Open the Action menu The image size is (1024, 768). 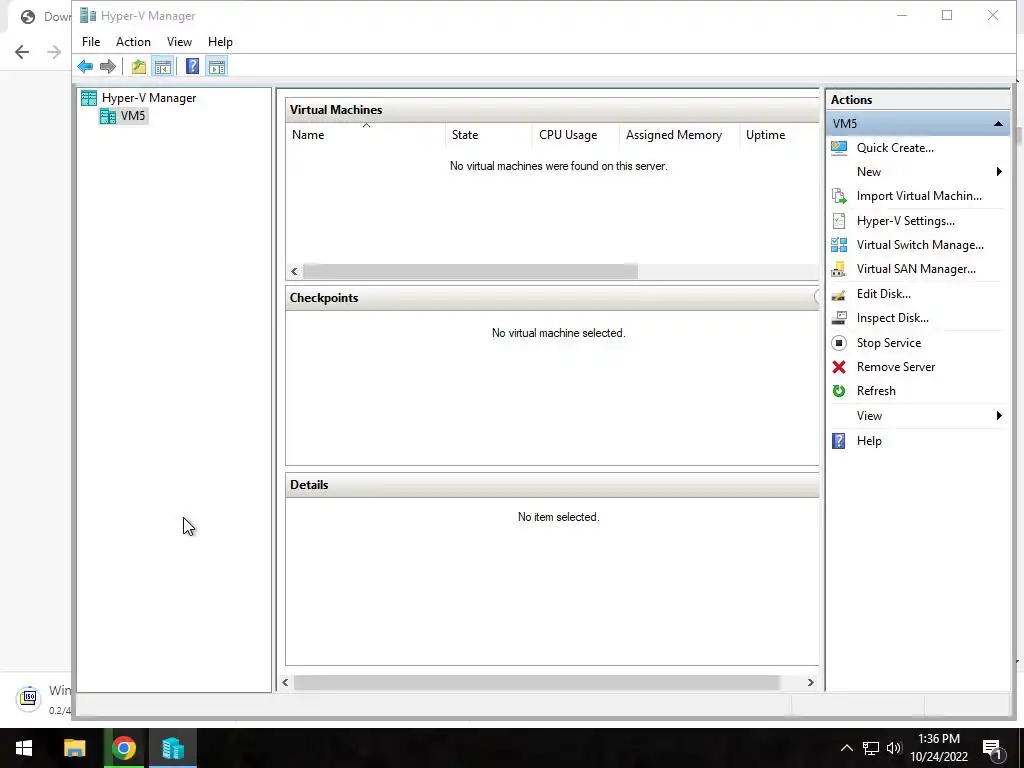133,42
